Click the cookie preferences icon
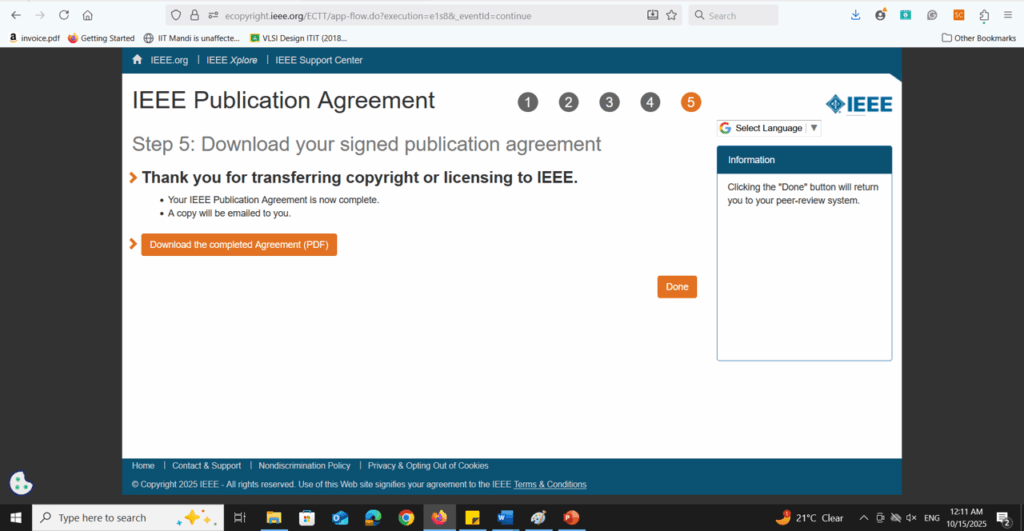The height and width of the screenshot is (531, 1024). [x=21, y=483]
